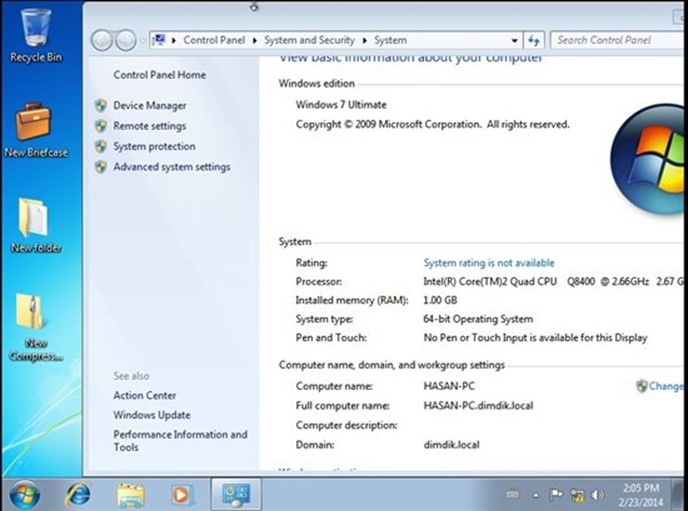Go to System and Security breadcrumb
Image resolution: width=688 pixels, height=511 pixels.
[309, 40]
